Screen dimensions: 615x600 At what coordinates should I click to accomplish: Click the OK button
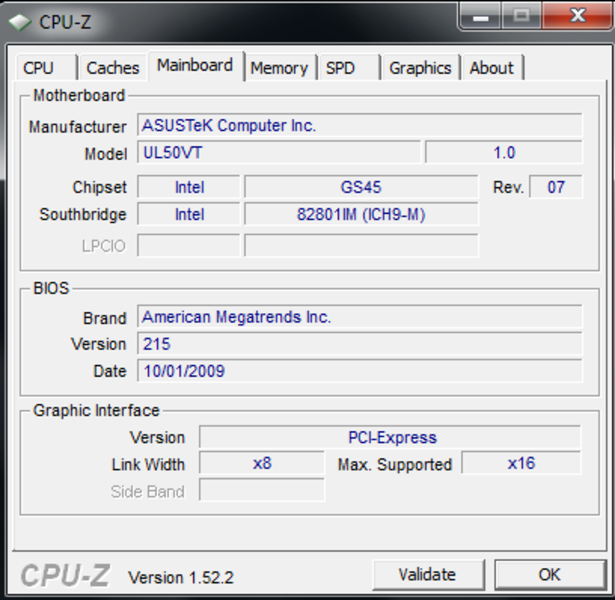point(550,575)
